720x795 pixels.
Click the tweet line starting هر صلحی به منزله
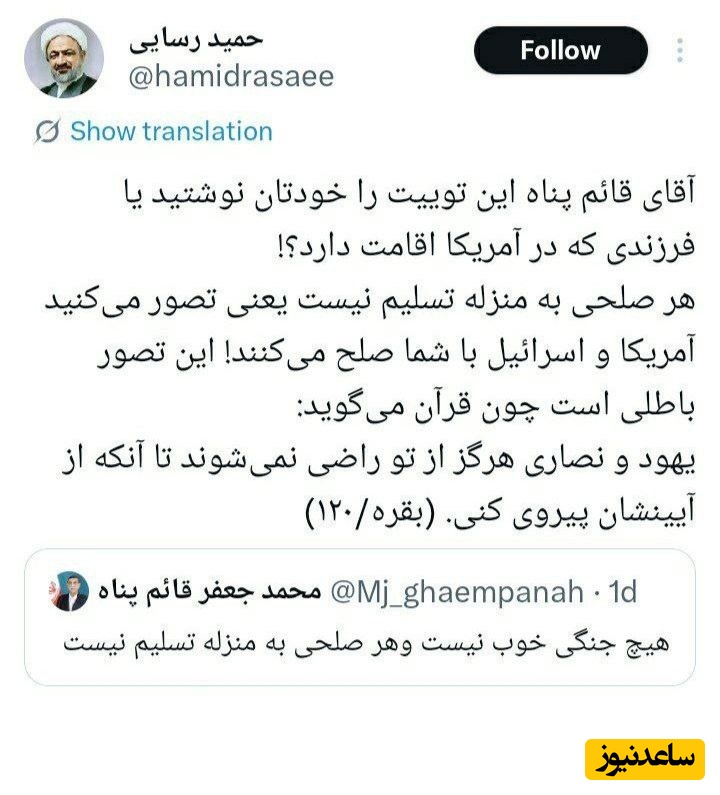click(370, 300)
